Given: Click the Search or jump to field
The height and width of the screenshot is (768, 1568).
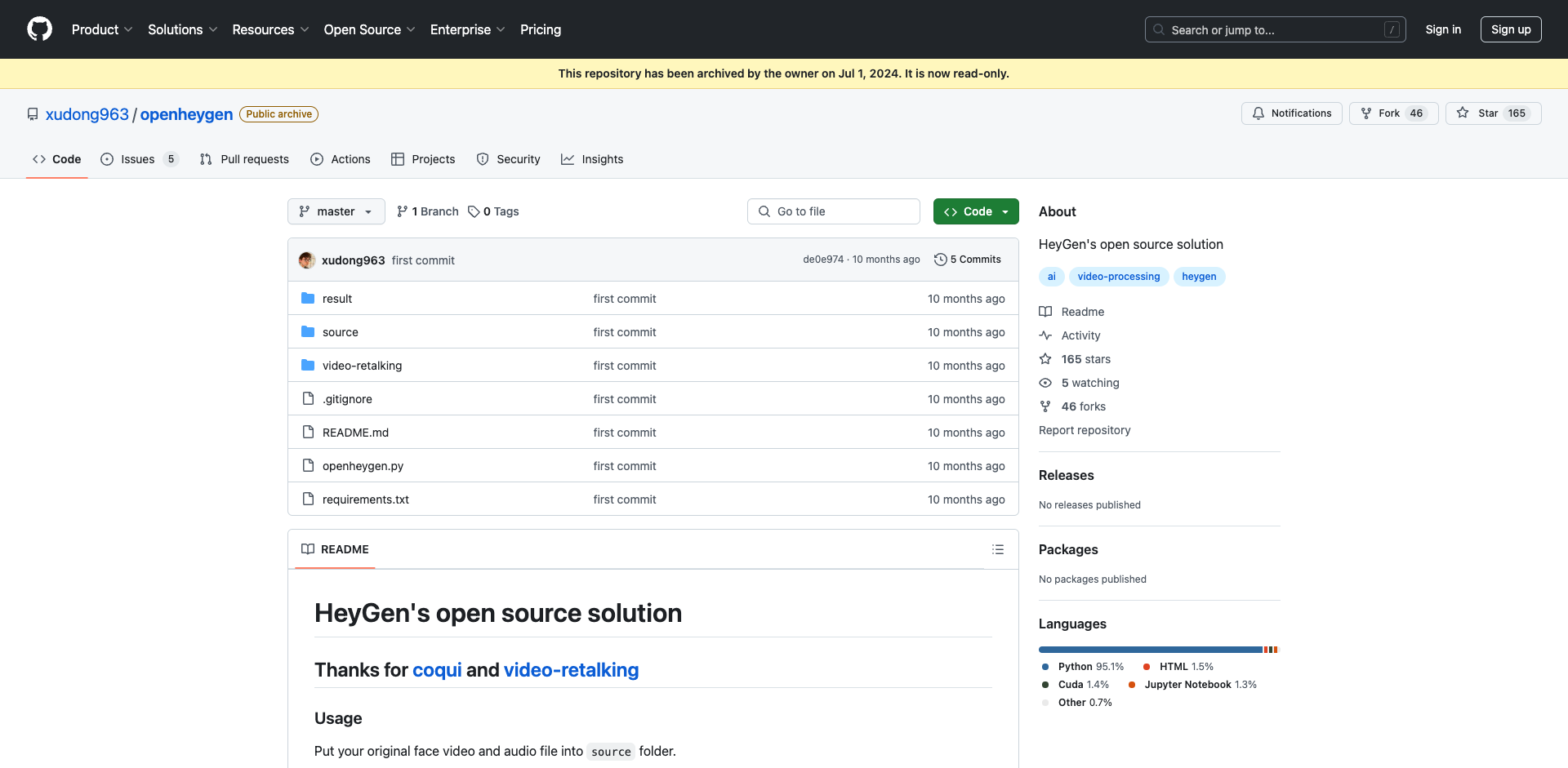Looking at the screenshot, I should [x=1275, y=29].
